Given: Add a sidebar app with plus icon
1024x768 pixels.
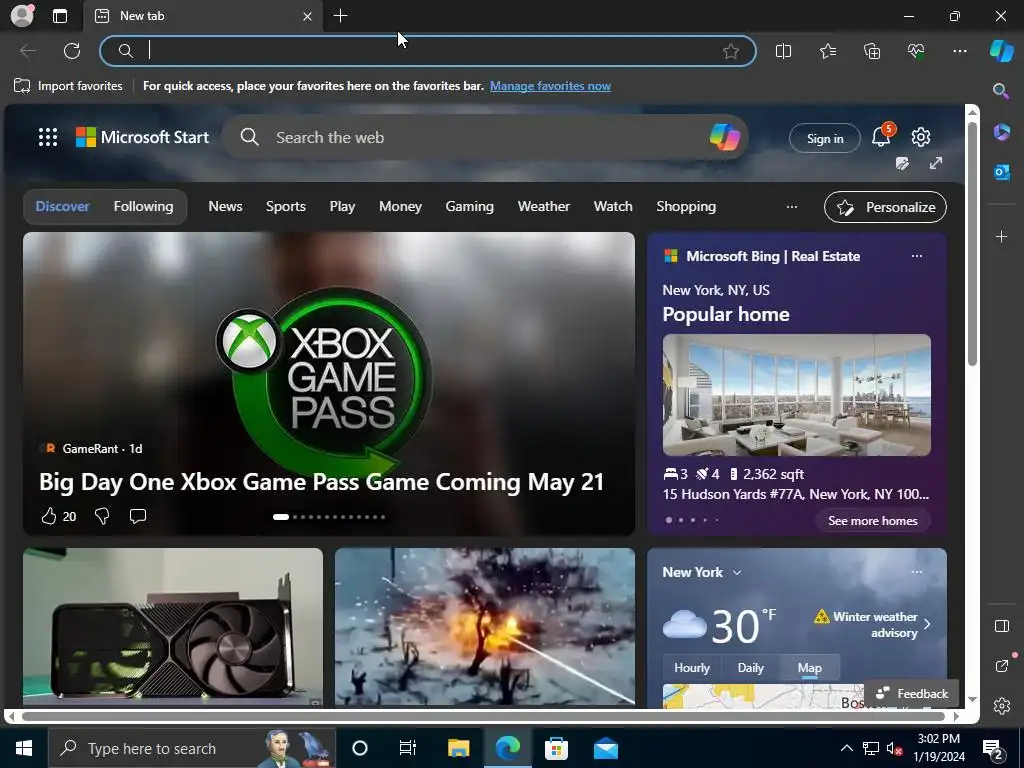Looking at the screenshot, I should tap(1001, 236).
